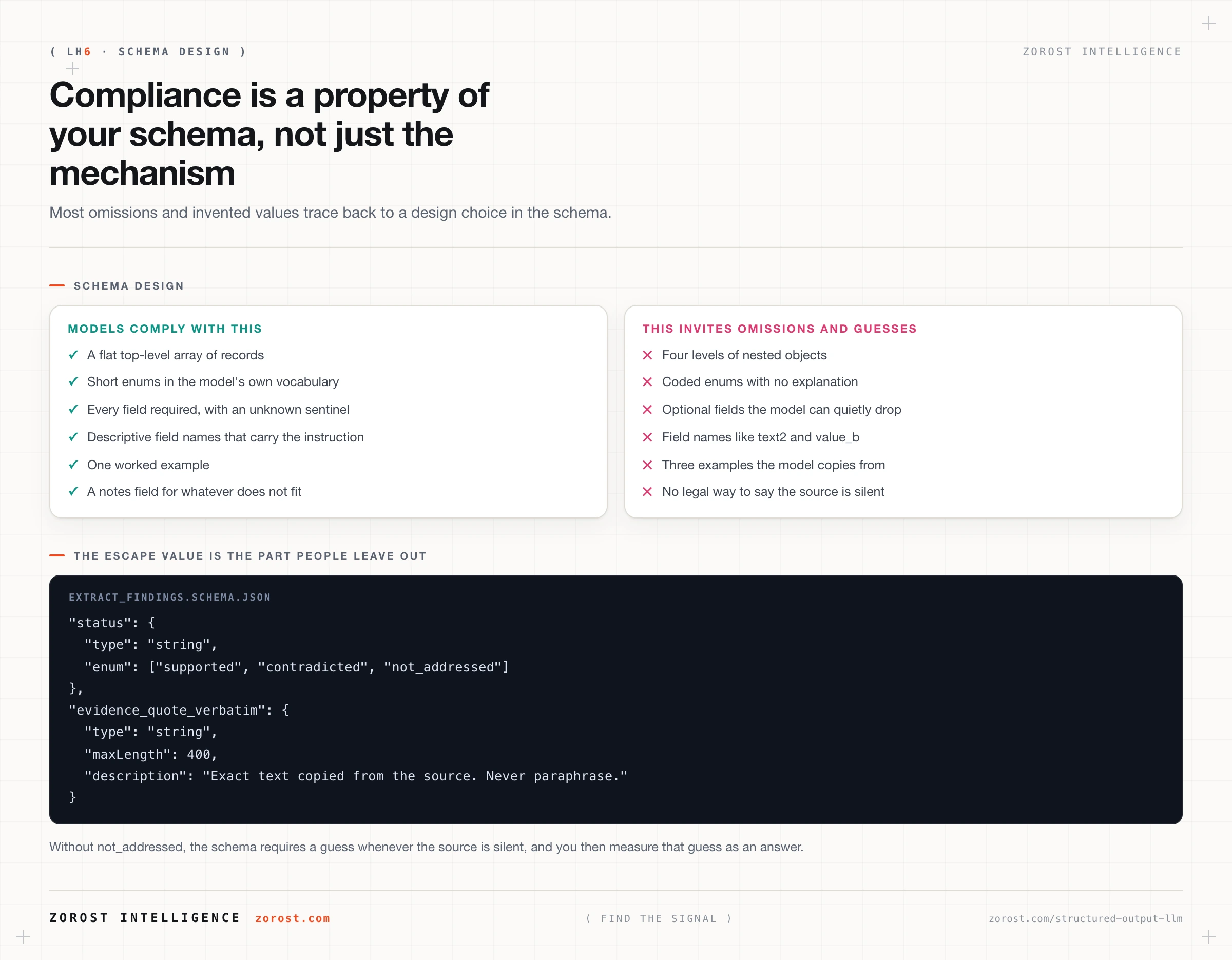The height and width of the screenshot is (960, 1232).
Task: Click the X mark beside 'No legal way to say the source is silent'
Action: point(648,492)
